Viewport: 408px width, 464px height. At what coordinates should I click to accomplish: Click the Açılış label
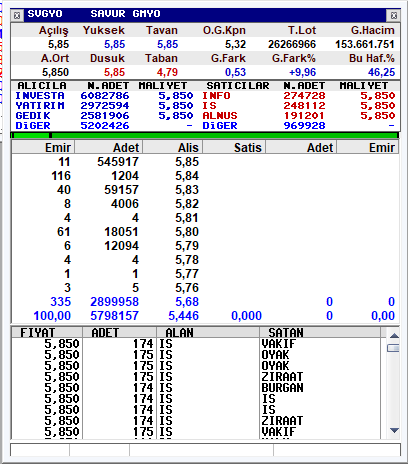pos(53,31)
